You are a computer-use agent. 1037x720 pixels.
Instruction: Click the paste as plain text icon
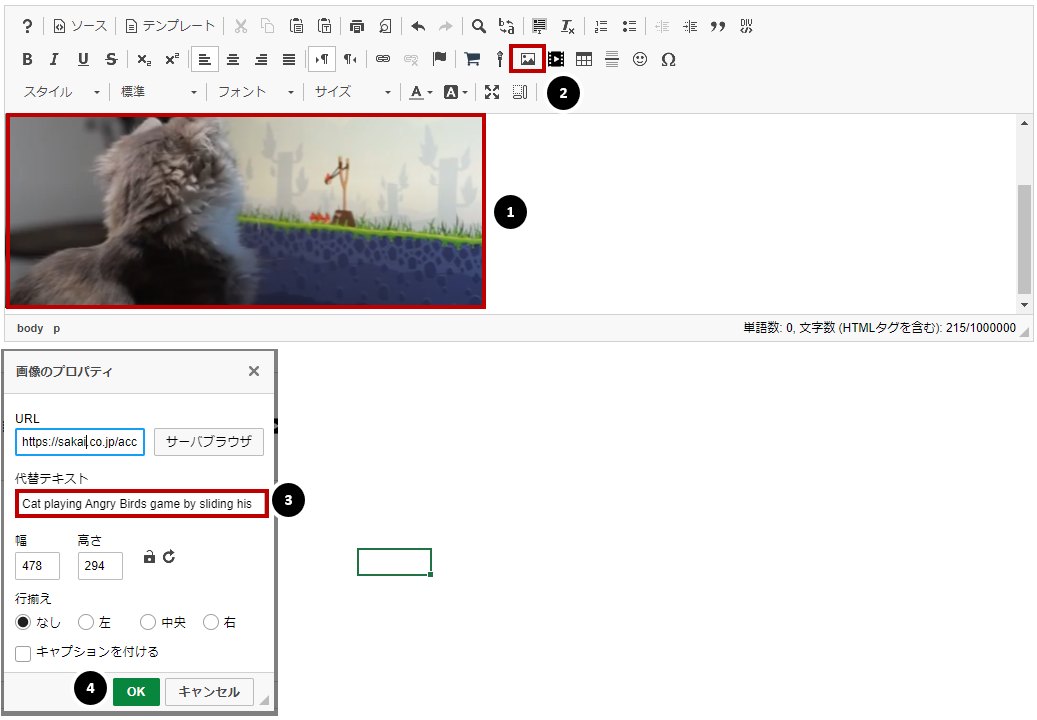[324, 26]
